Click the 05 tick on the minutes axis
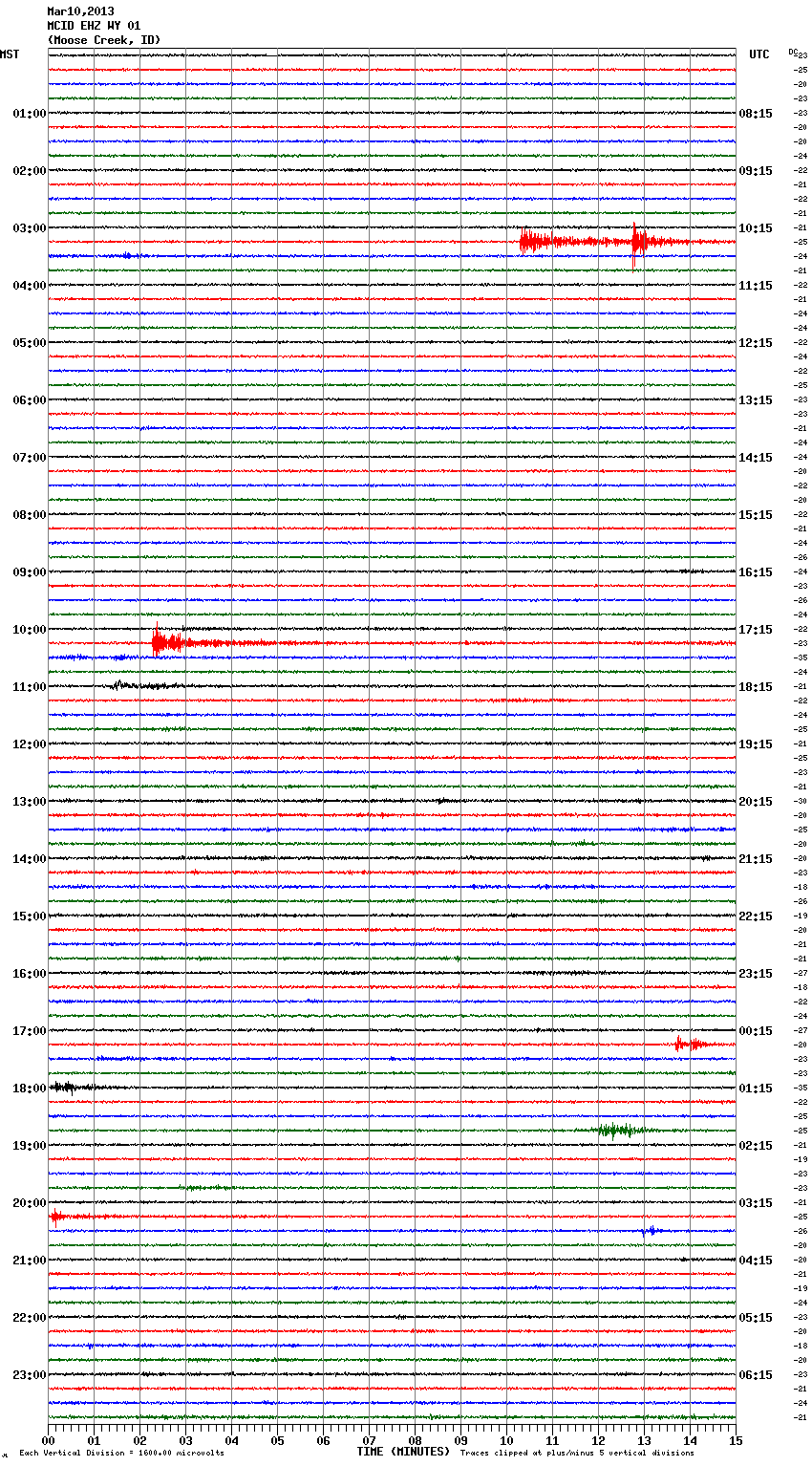812x1466 pixels. [x=277, y=1440]
